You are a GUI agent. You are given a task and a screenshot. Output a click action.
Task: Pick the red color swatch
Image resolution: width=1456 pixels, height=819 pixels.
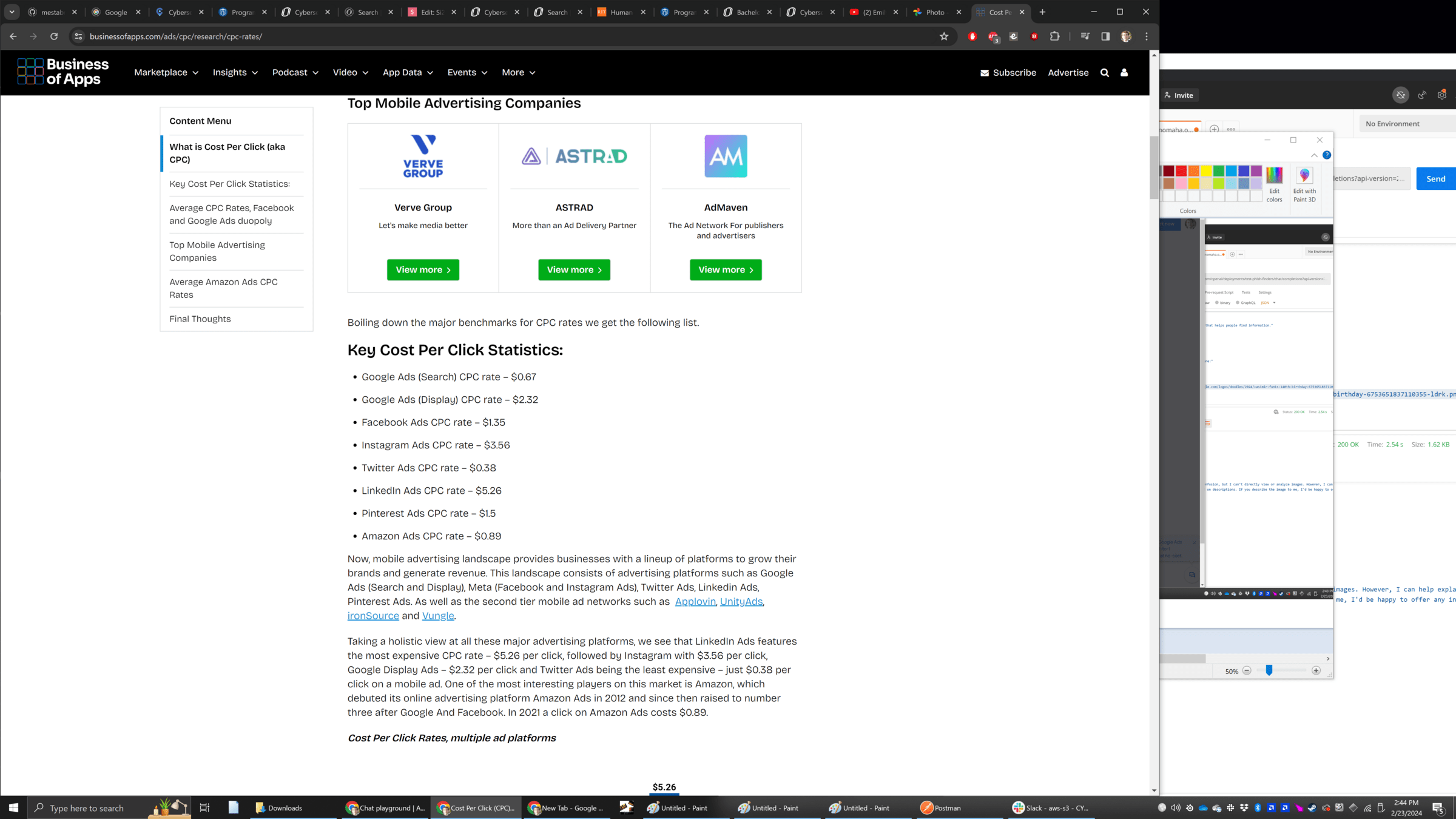coord(1181,171)
